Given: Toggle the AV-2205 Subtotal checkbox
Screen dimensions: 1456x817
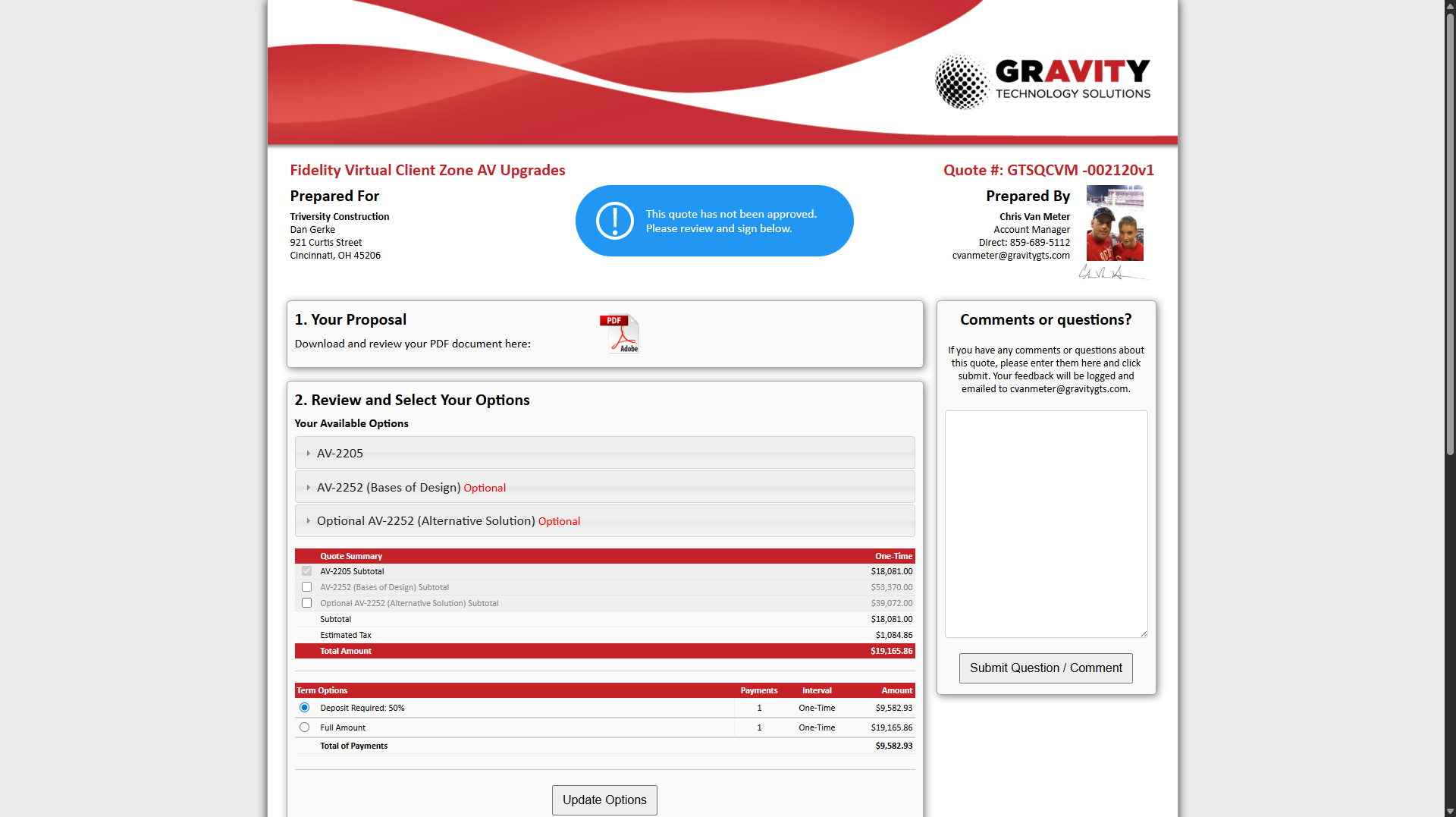Looking at the screenshot, I should (x=306, y=571).
